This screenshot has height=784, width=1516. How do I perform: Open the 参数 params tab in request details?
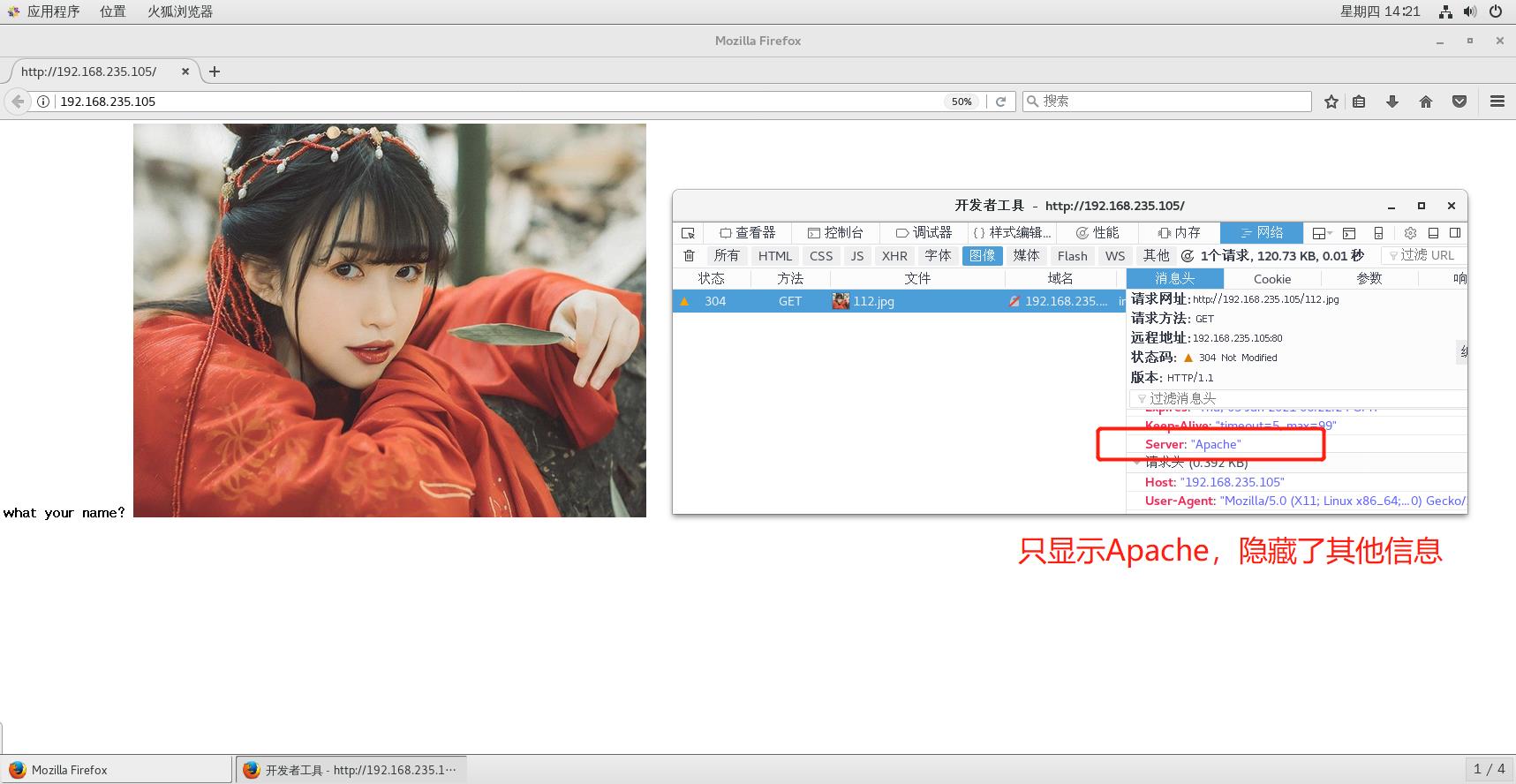[1369, 279]
